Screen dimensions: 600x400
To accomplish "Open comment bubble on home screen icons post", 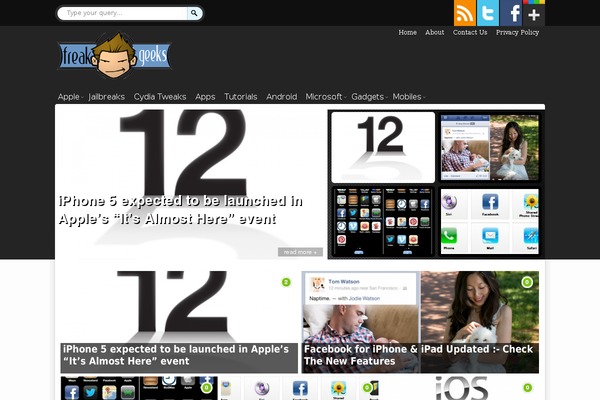I will click(x=207, y=388).
